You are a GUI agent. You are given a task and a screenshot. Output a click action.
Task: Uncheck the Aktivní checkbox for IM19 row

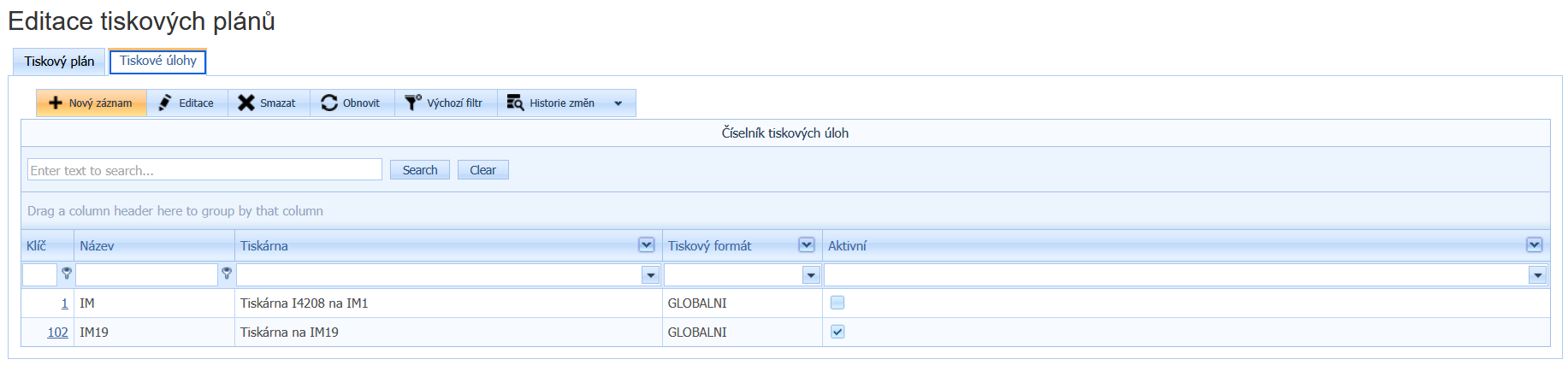[837, 332]
